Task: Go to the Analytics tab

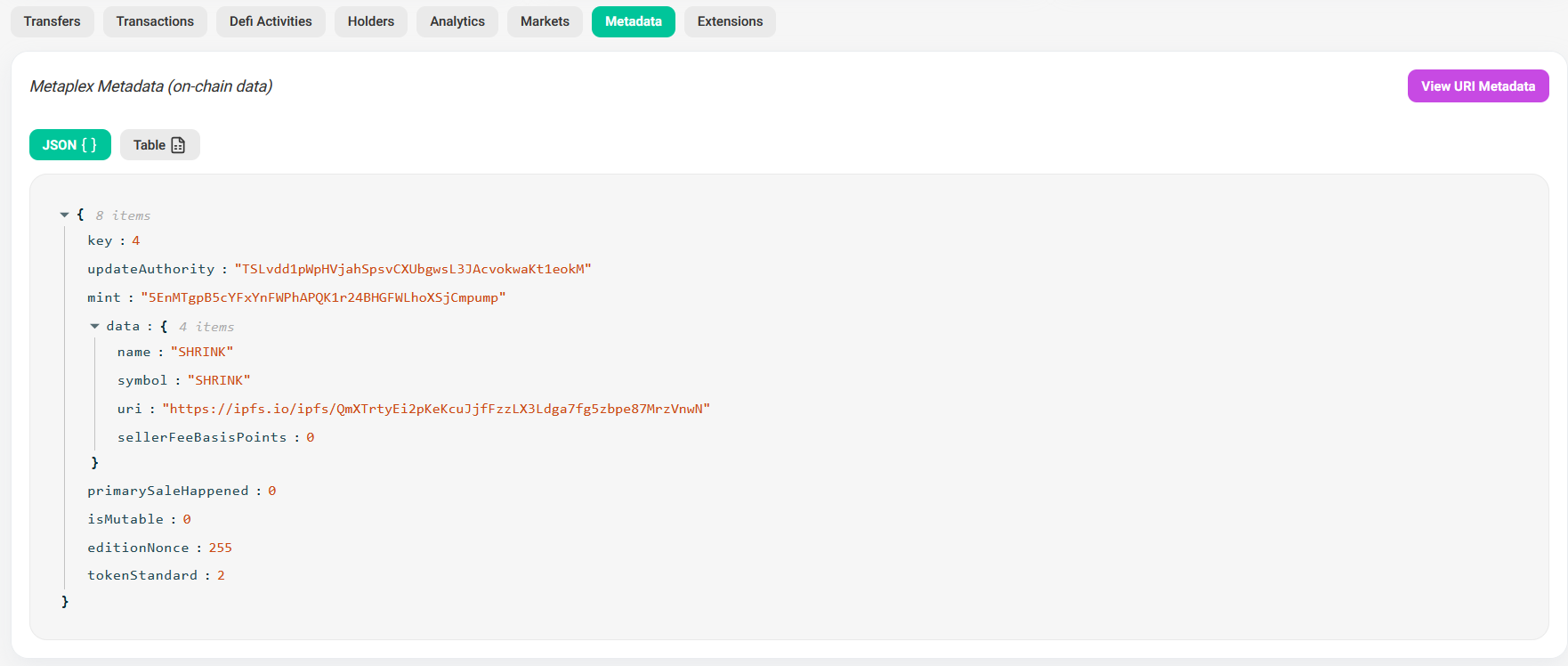Action: point(457,21)
